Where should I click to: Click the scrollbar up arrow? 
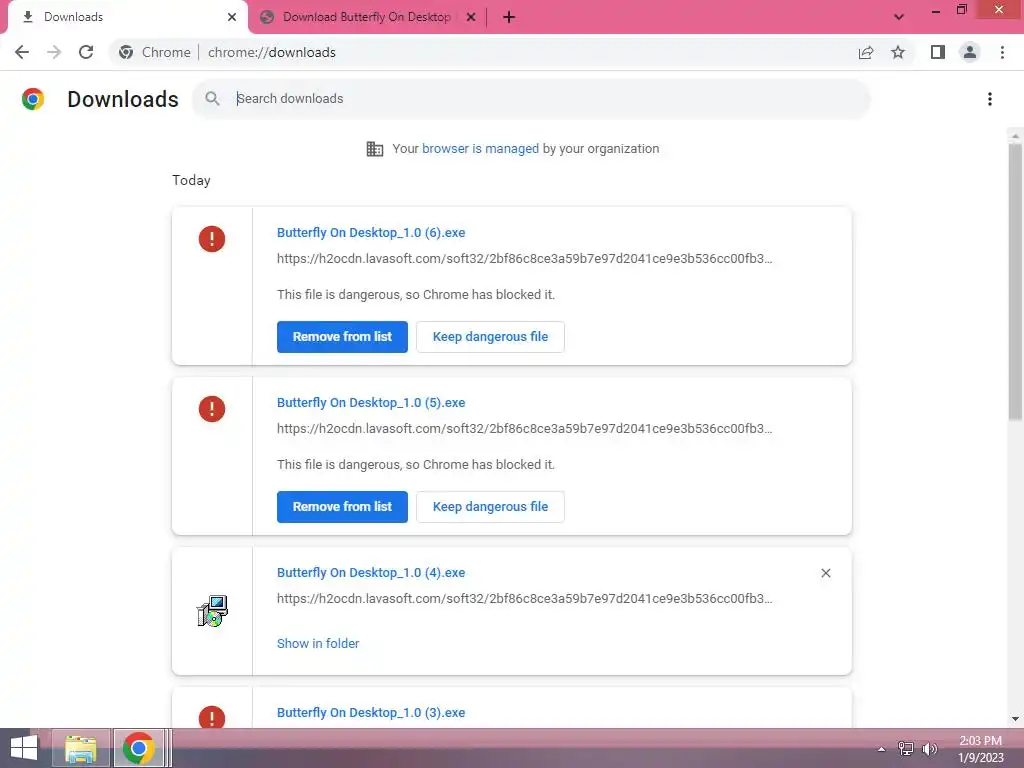(1015, 136)
